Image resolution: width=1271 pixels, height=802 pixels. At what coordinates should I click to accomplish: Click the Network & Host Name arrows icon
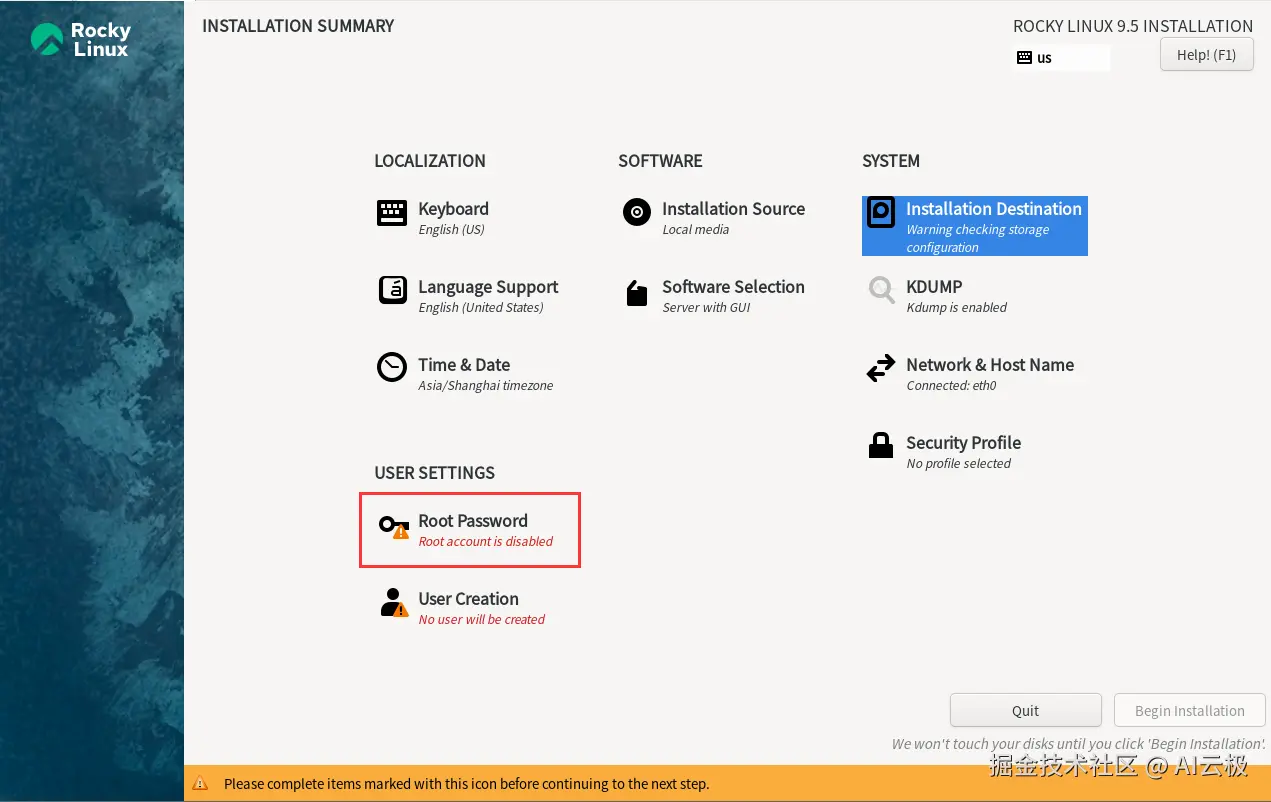[881, 369]
